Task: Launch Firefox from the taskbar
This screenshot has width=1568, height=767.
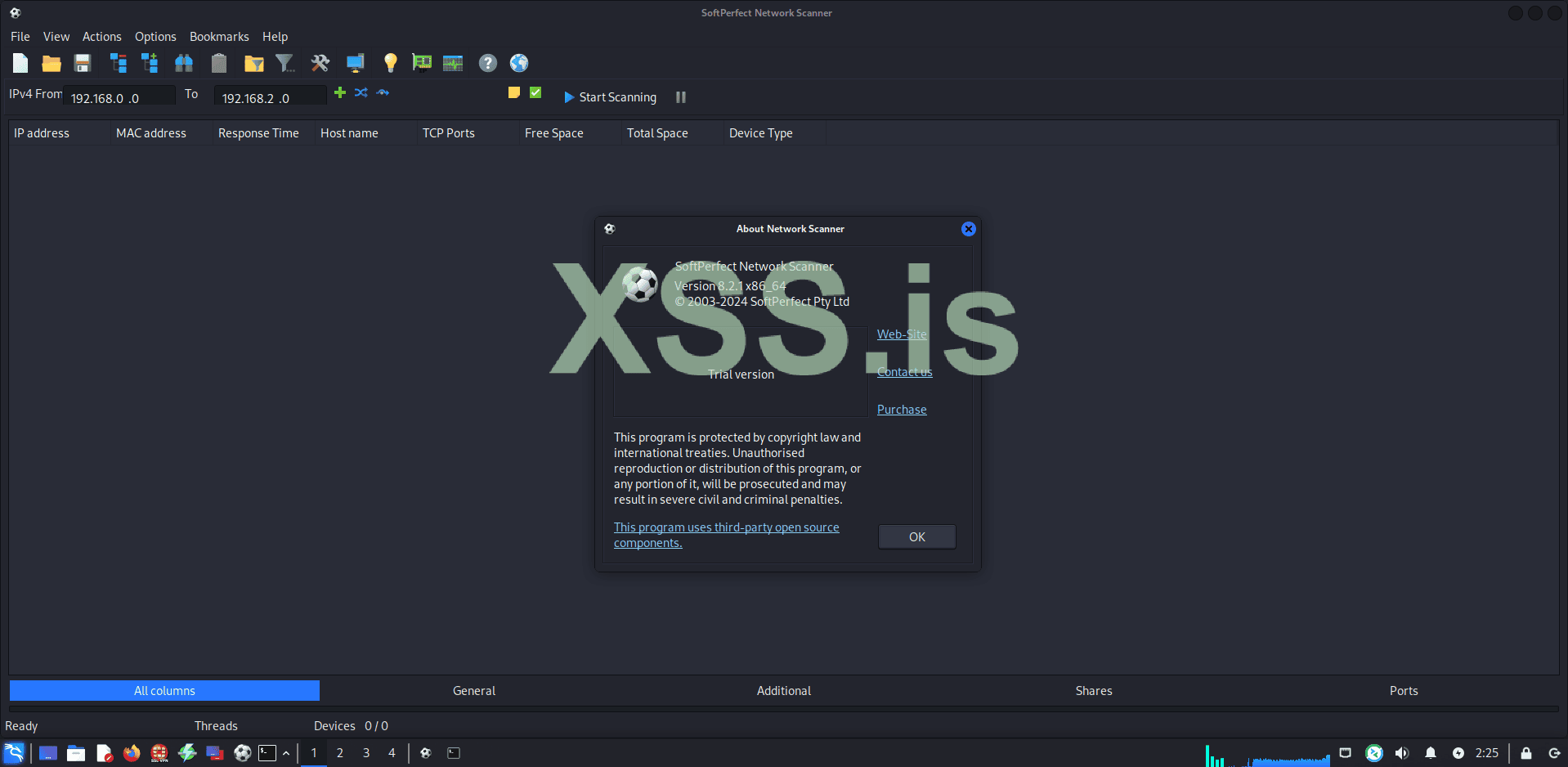Action: click(132, 753)
